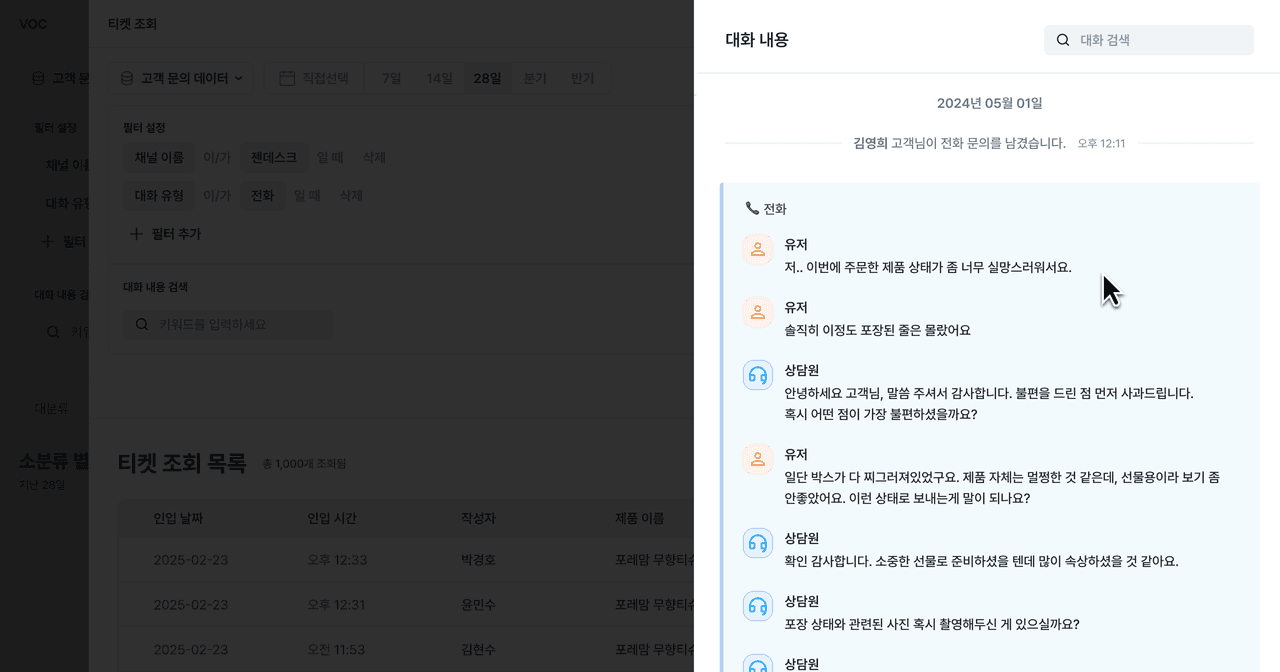Click the database icon of 고객 문의 데이터
1280x672 pixels.
point(127,78)
